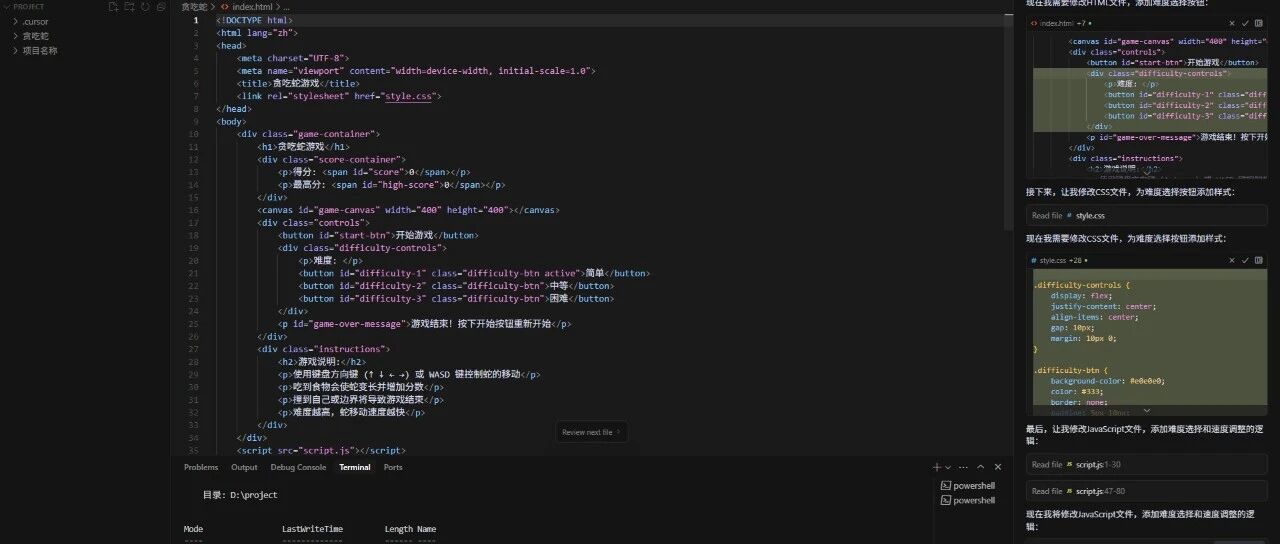Click the DOCTYPE html line in editor
The image size is (1280, 544).
point(254,20)
